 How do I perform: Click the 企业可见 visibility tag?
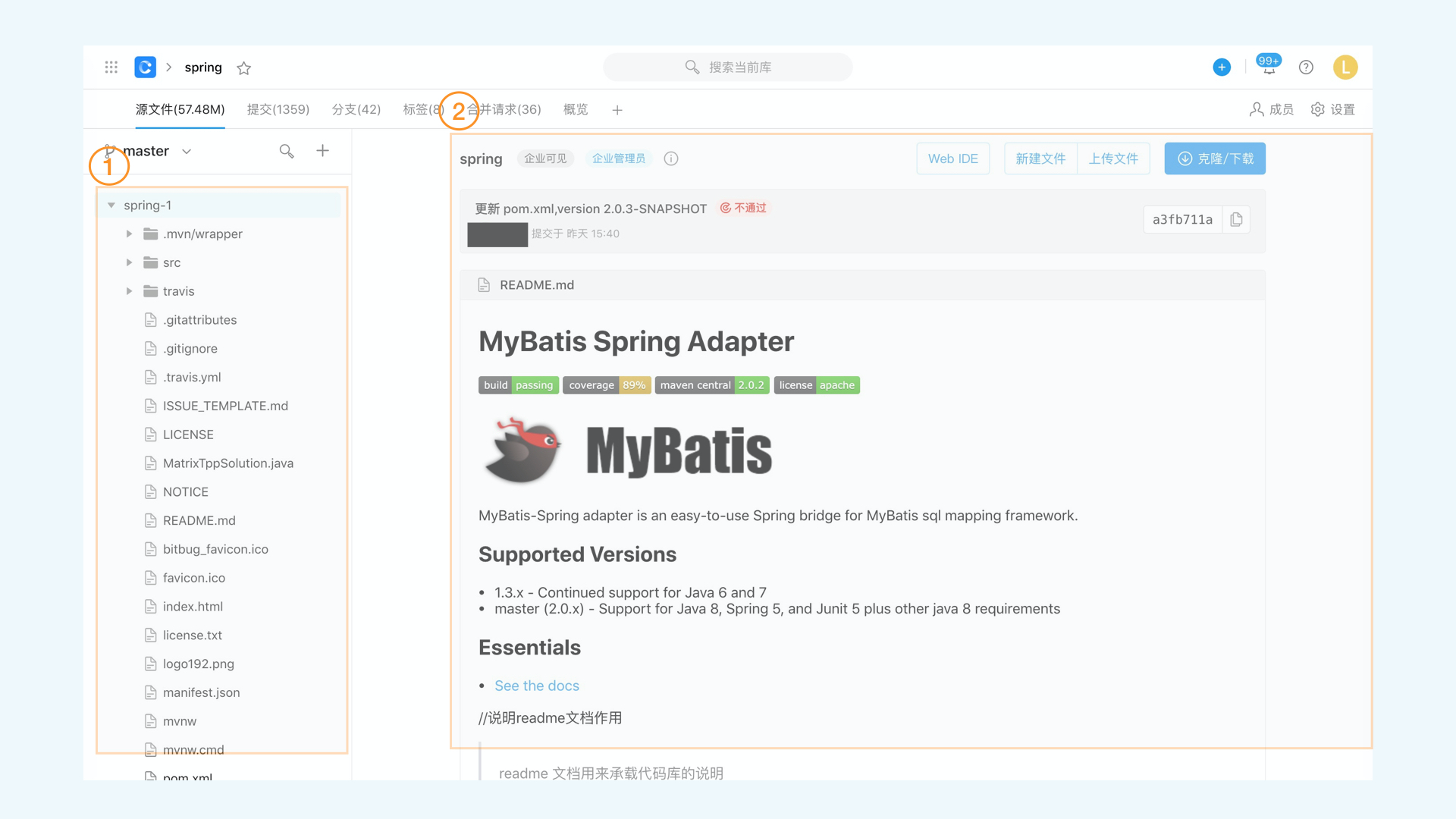click(545, 158)
